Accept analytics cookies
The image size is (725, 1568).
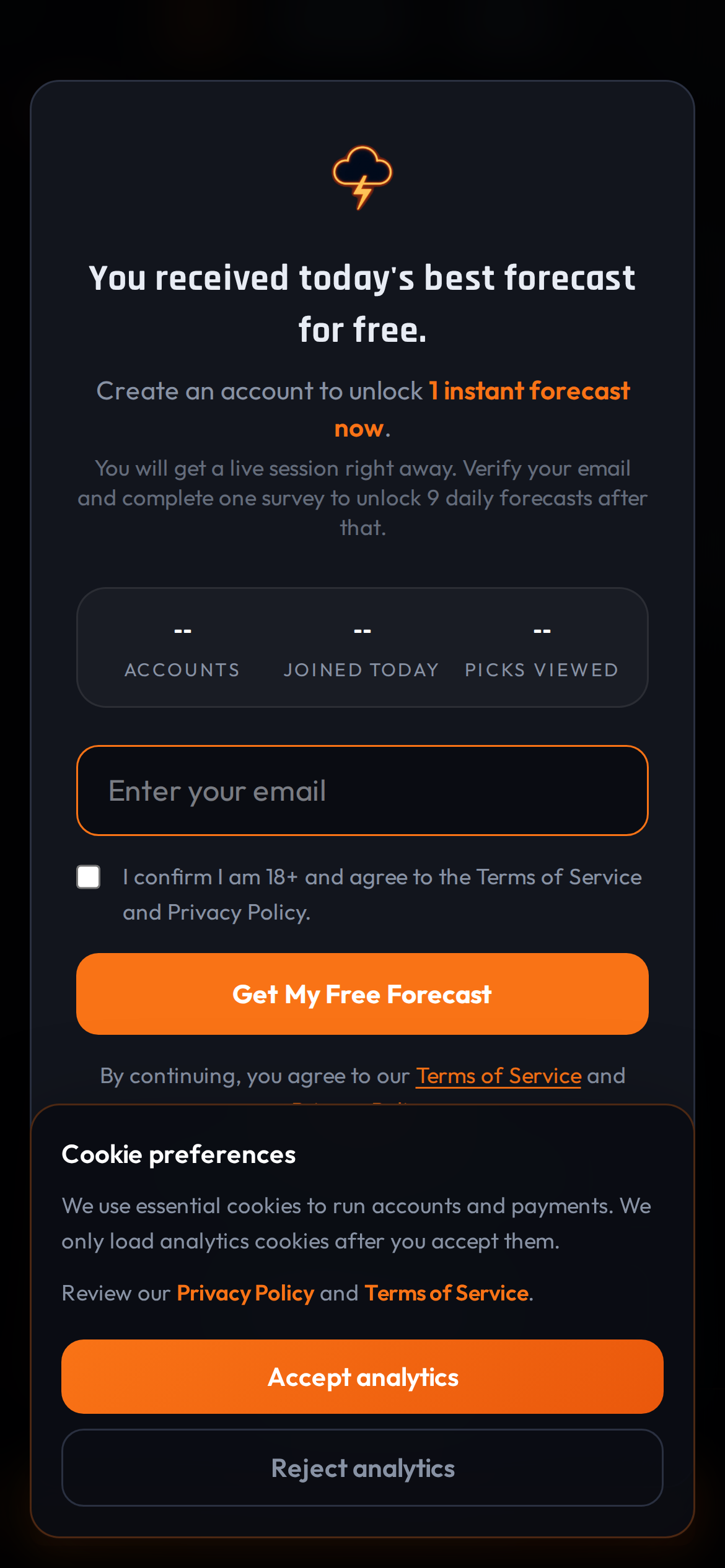[x=362, y=1377]
